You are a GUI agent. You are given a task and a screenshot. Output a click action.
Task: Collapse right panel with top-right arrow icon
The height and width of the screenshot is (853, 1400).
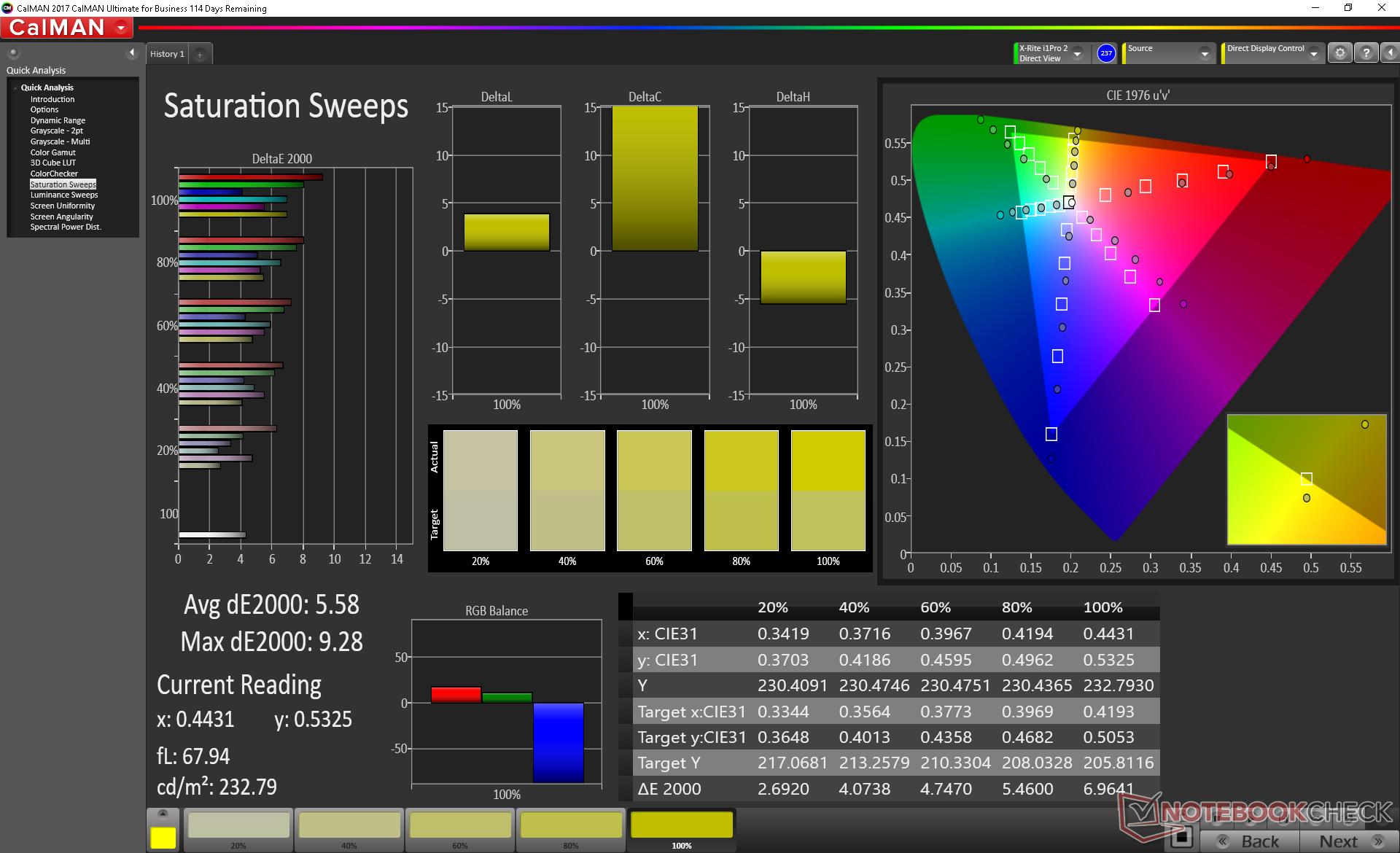(1390, 53)
